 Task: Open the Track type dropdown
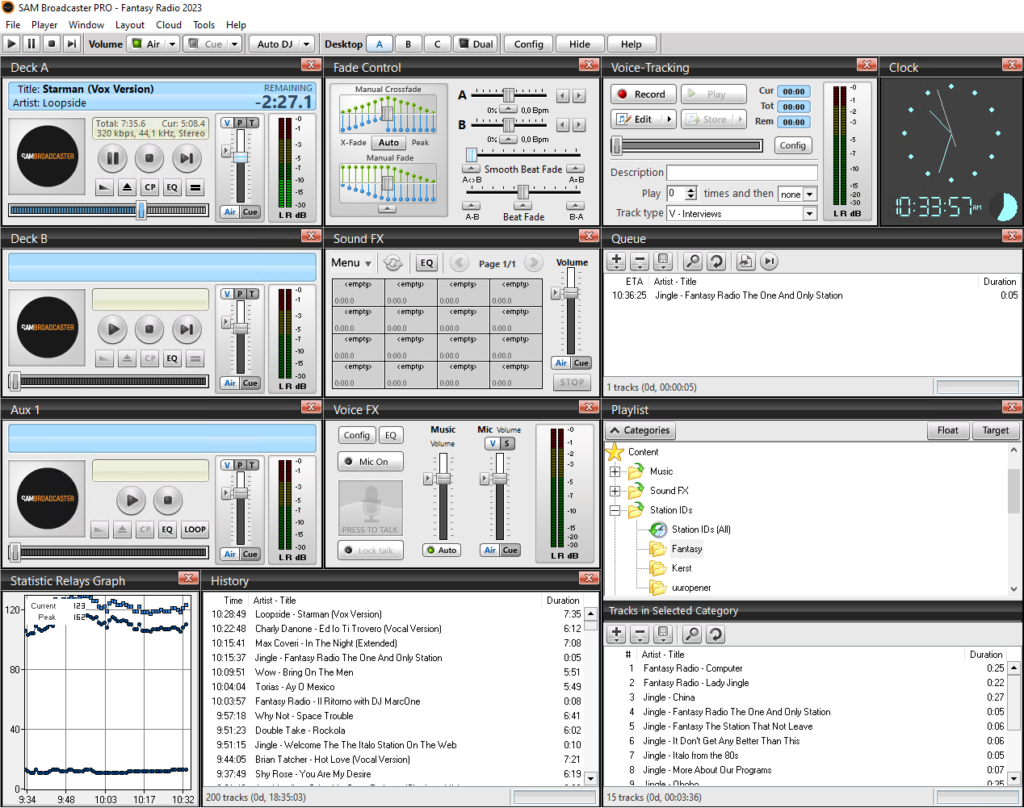(x=810, y=214)
